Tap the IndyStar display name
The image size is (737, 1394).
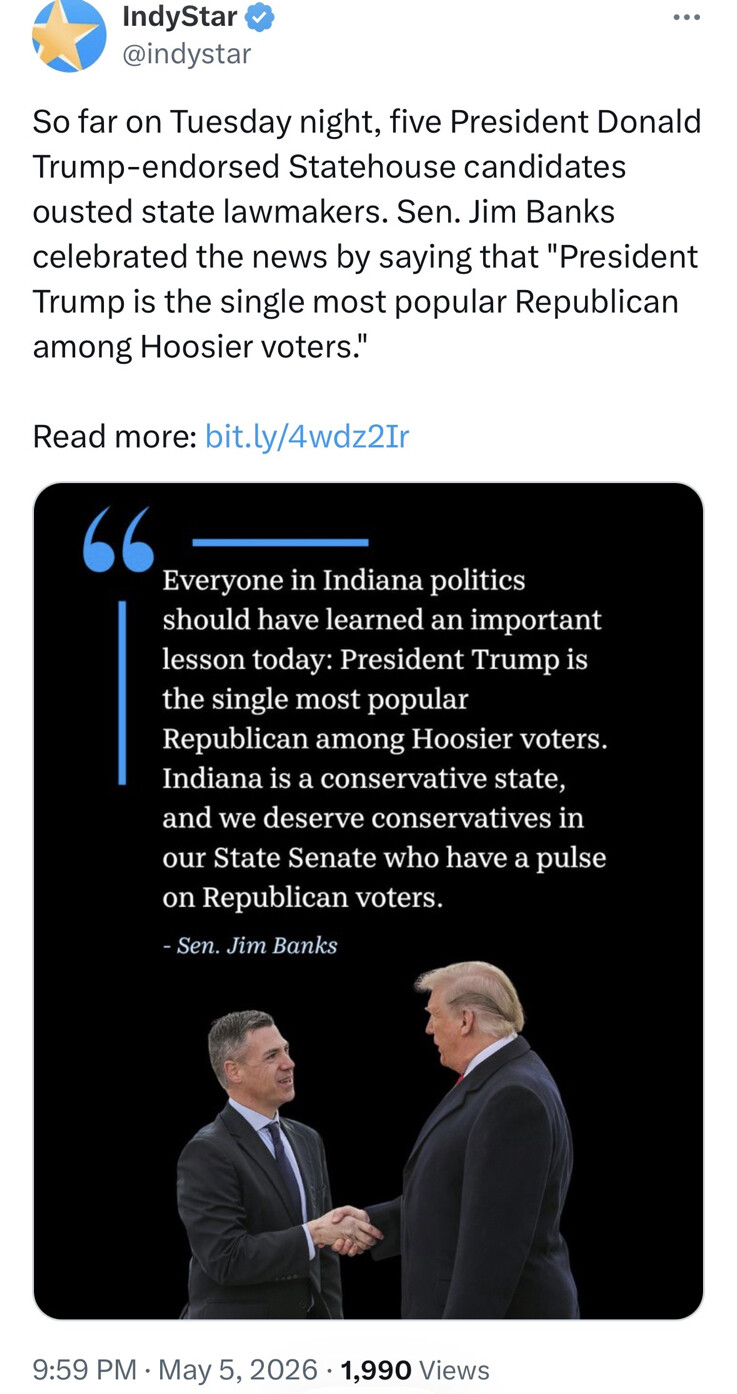pos(180,17)
